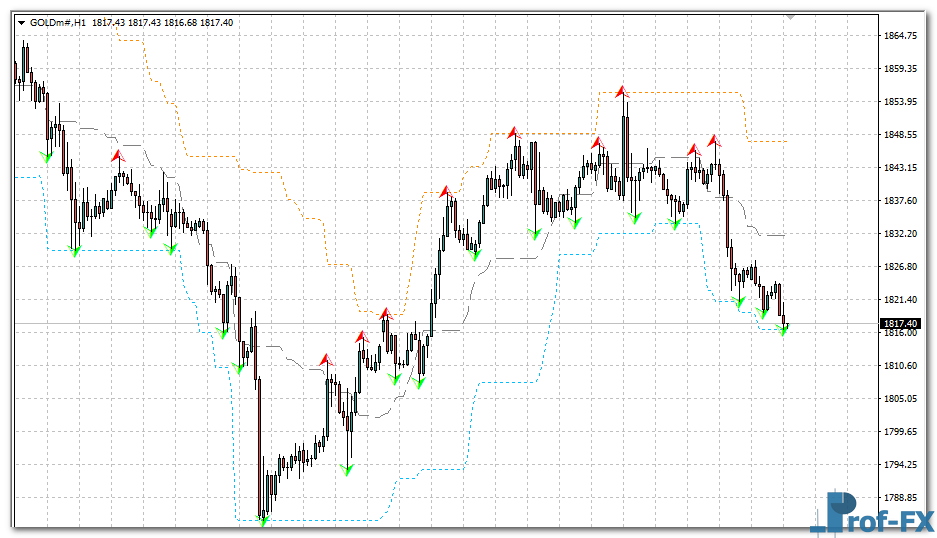Screen dimensions: 937x538
Task: Click the 1853.95 price scale label
Action: [900, 102]
